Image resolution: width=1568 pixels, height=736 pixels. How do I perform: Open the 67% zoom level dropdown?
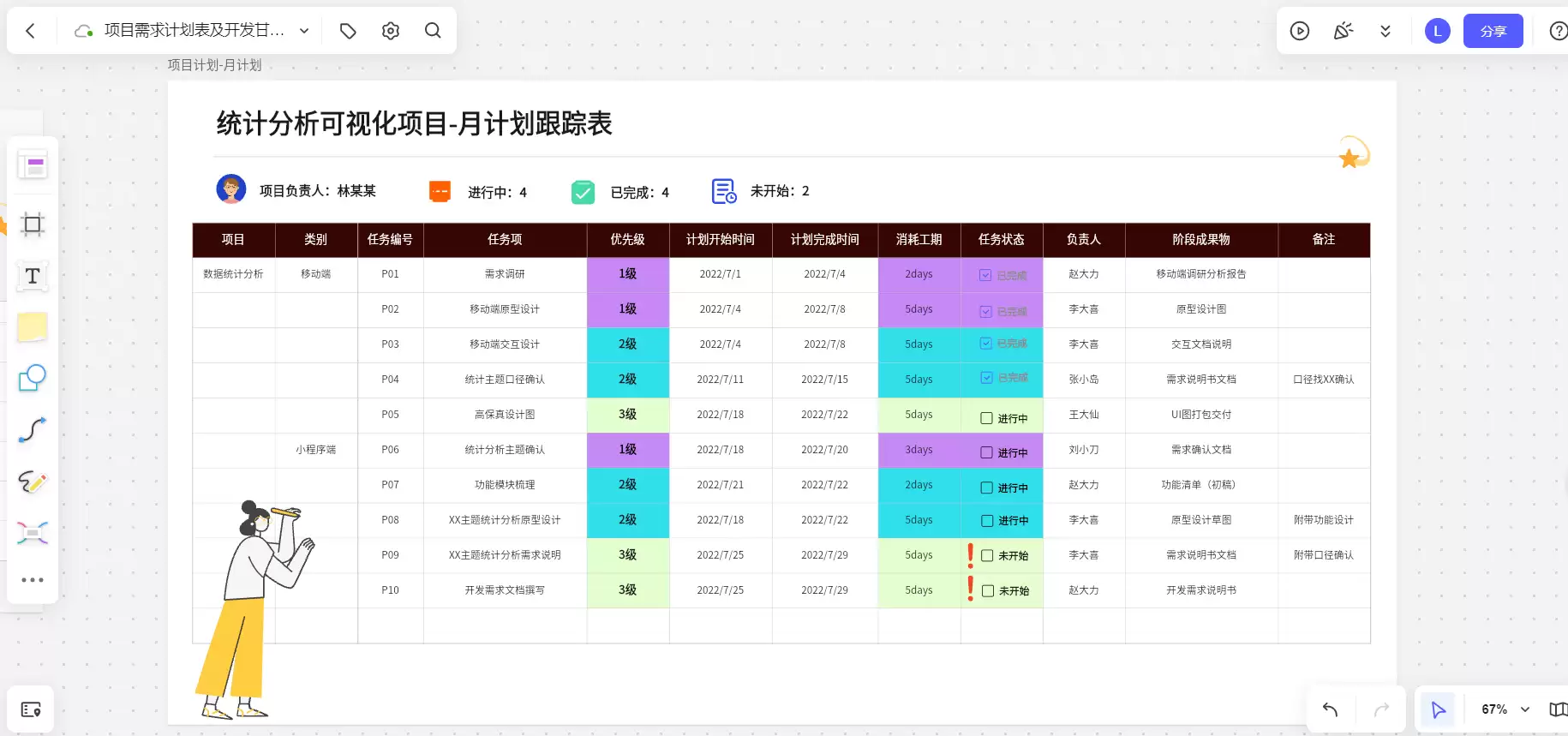(x=1505, y=709)
